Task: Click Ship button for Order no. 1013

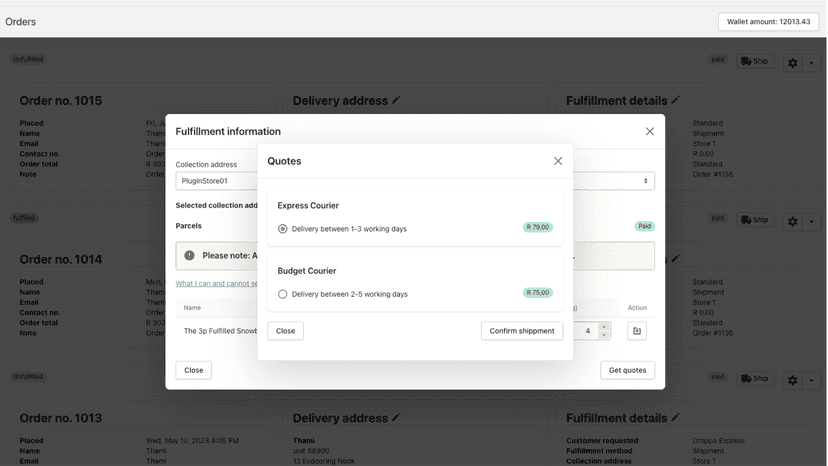Action: click(755, 378)
